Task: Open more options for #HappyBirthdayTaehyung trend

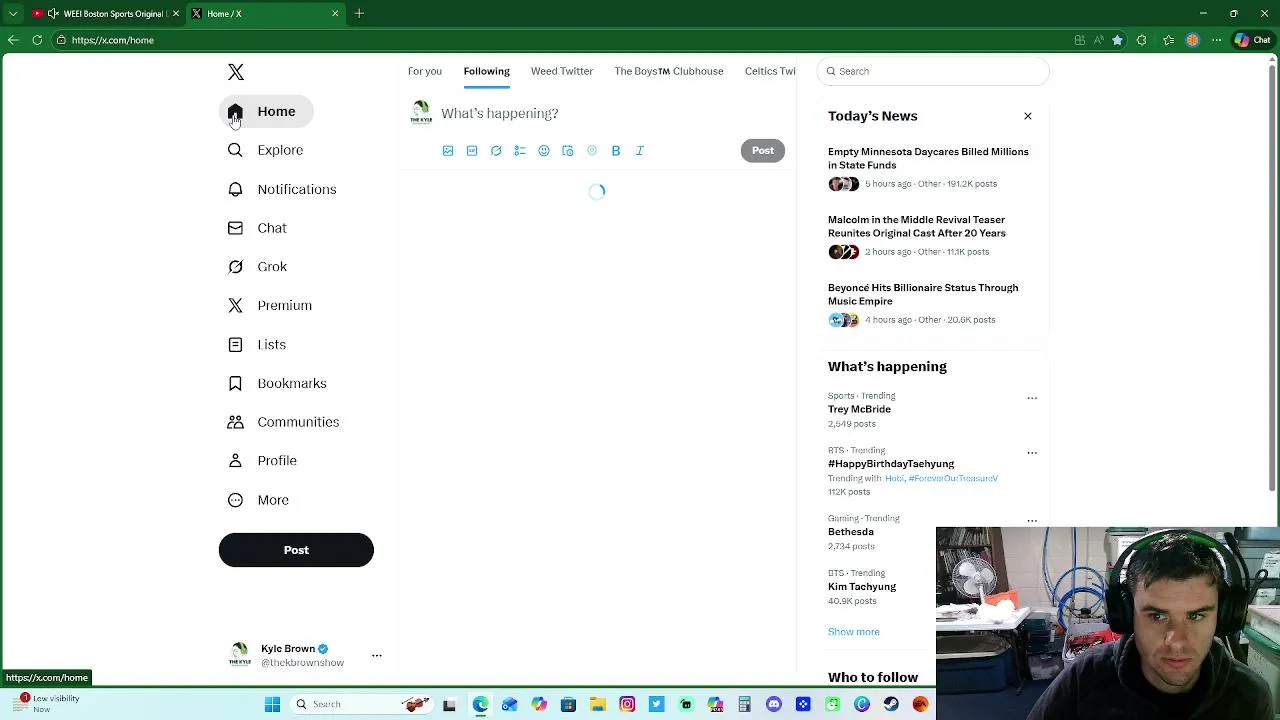Action: 1032,452
